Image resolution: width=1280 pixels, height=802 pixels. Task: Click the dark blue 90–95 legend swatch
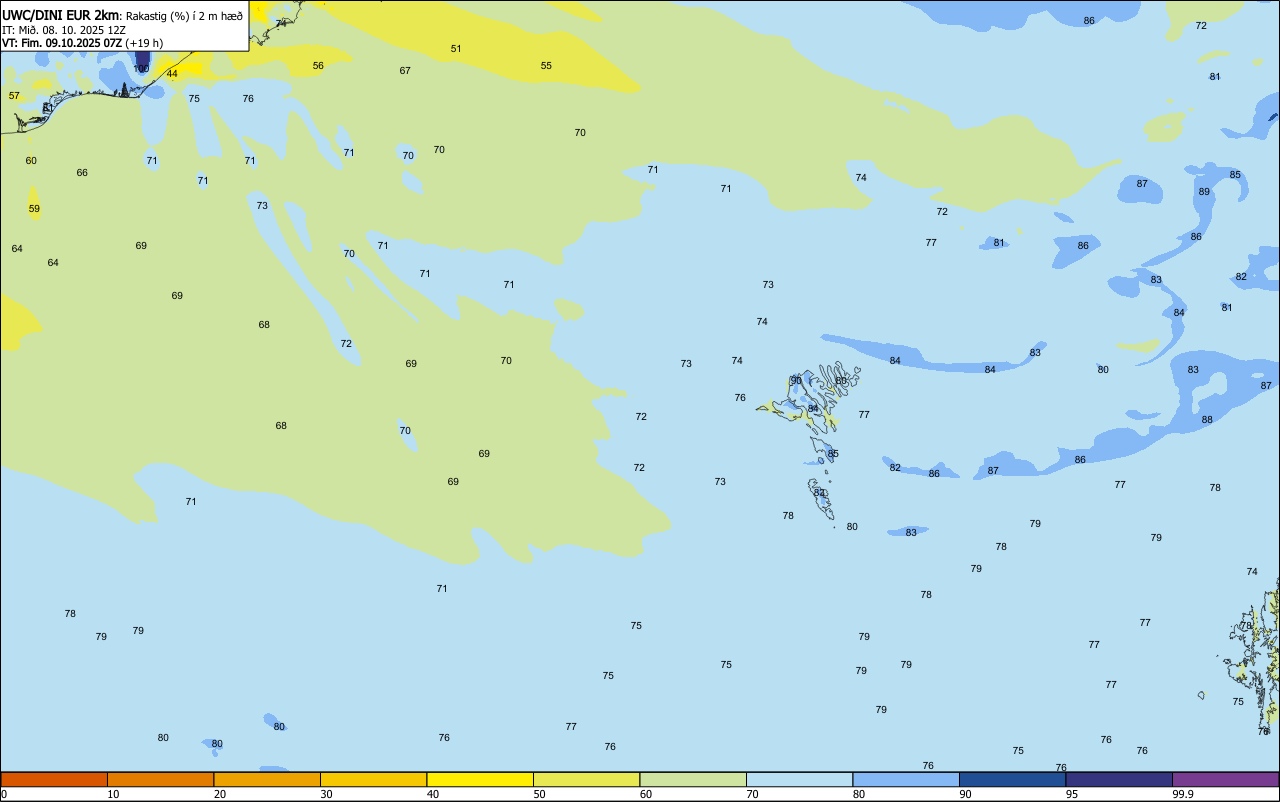click(x=1012, y=779)
